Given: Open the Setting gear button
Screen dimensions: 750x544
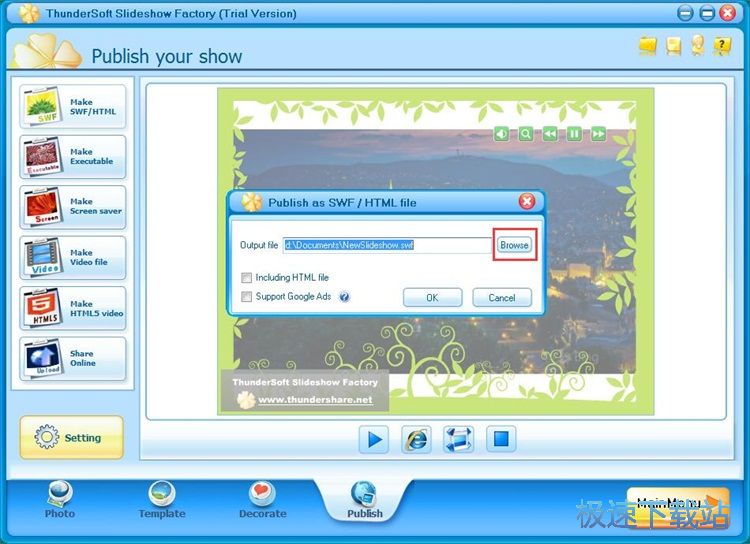Looking at the screenshot, I should [72, 437].
